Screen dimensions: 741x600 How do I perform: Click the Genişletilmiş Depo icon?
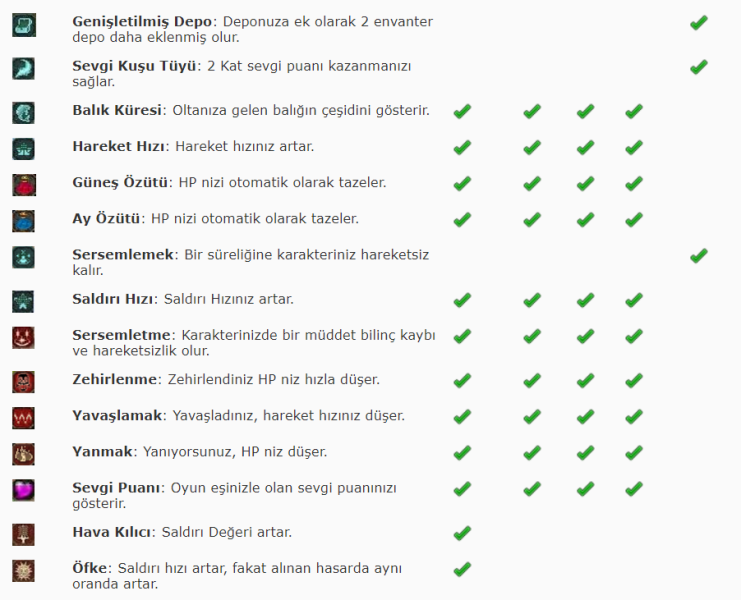(x=24, y=23)
